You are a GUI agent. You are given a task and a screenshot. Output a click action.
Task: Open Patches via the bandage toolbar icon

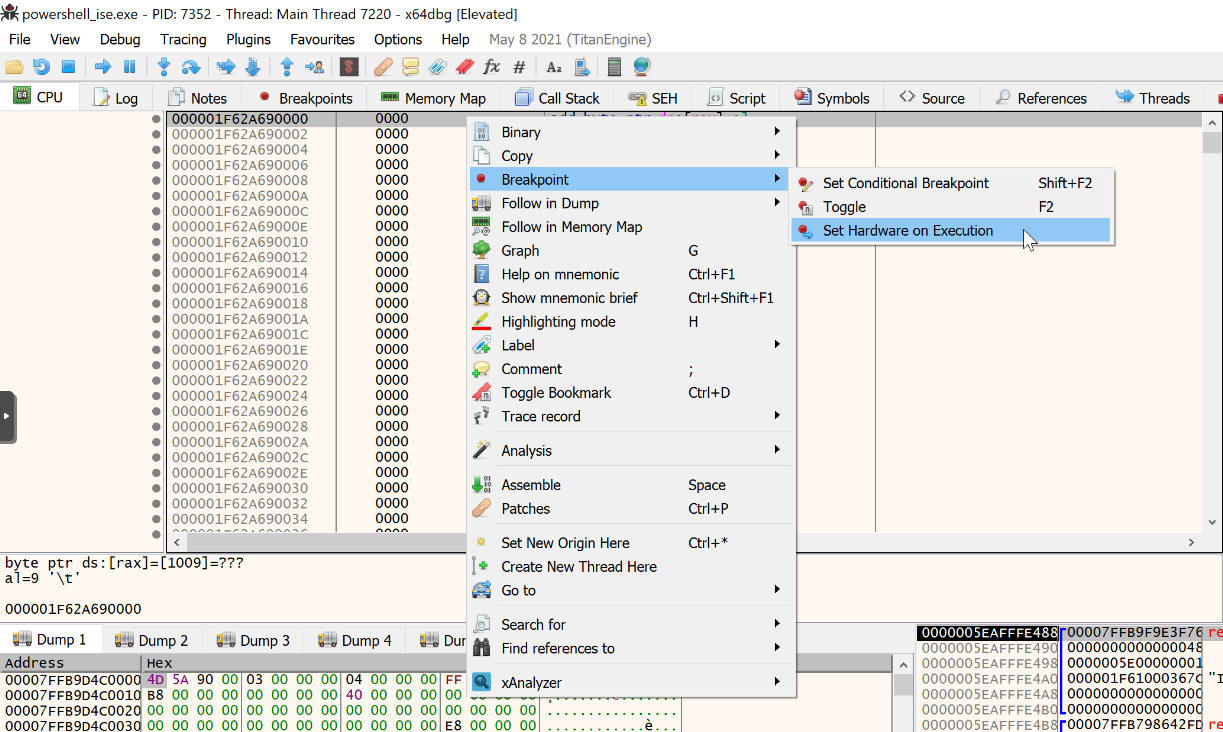383,67
